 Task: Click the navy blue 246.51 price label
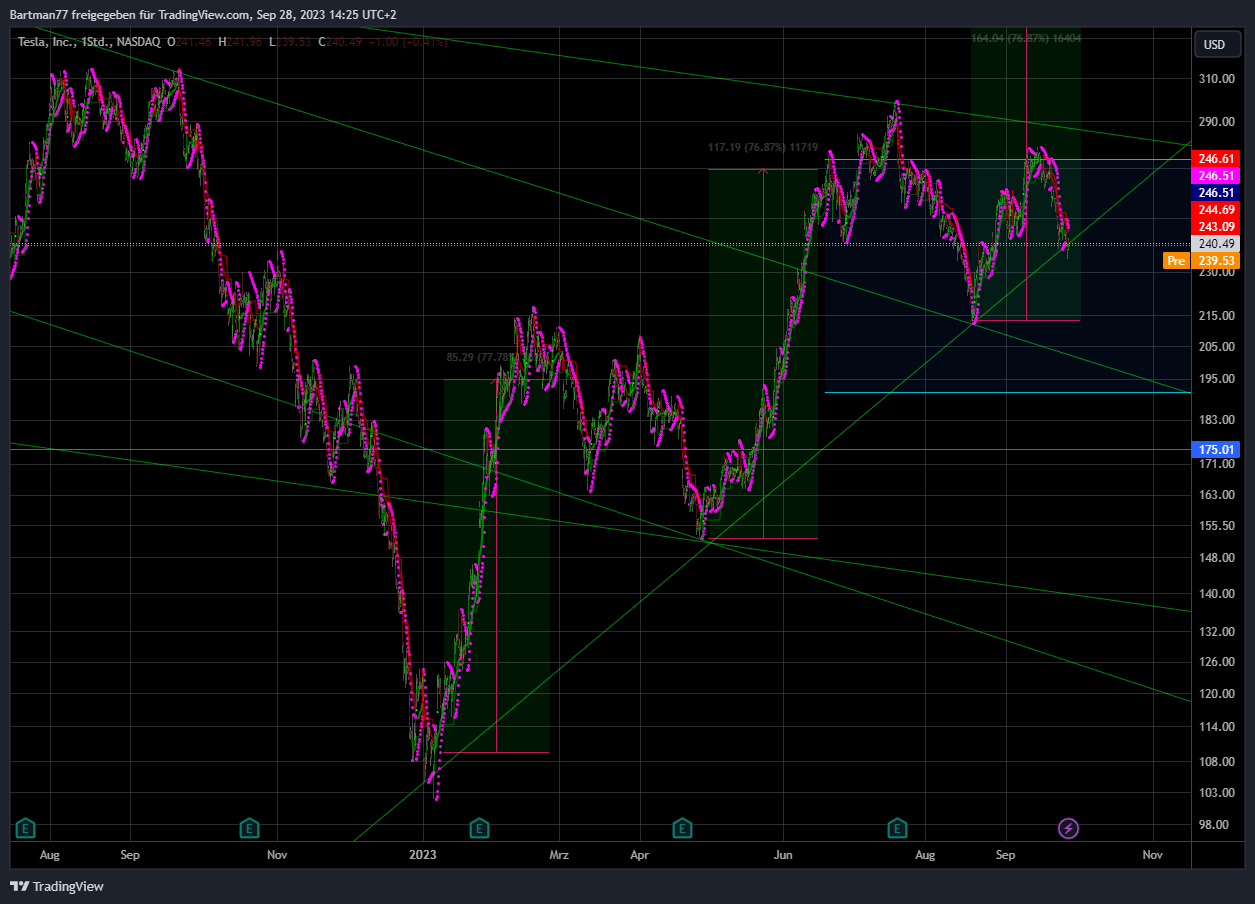[x=1217, y=192]
